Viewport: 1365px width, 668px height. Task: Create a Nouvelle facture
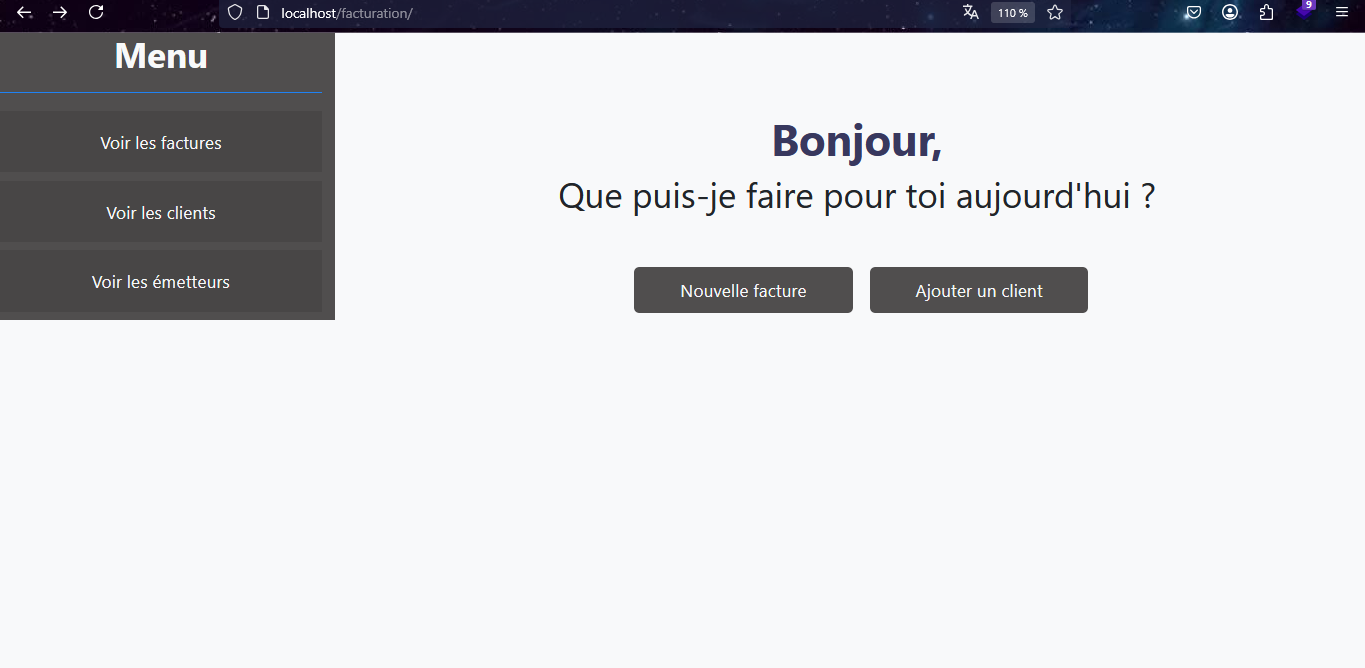(743, 290)
